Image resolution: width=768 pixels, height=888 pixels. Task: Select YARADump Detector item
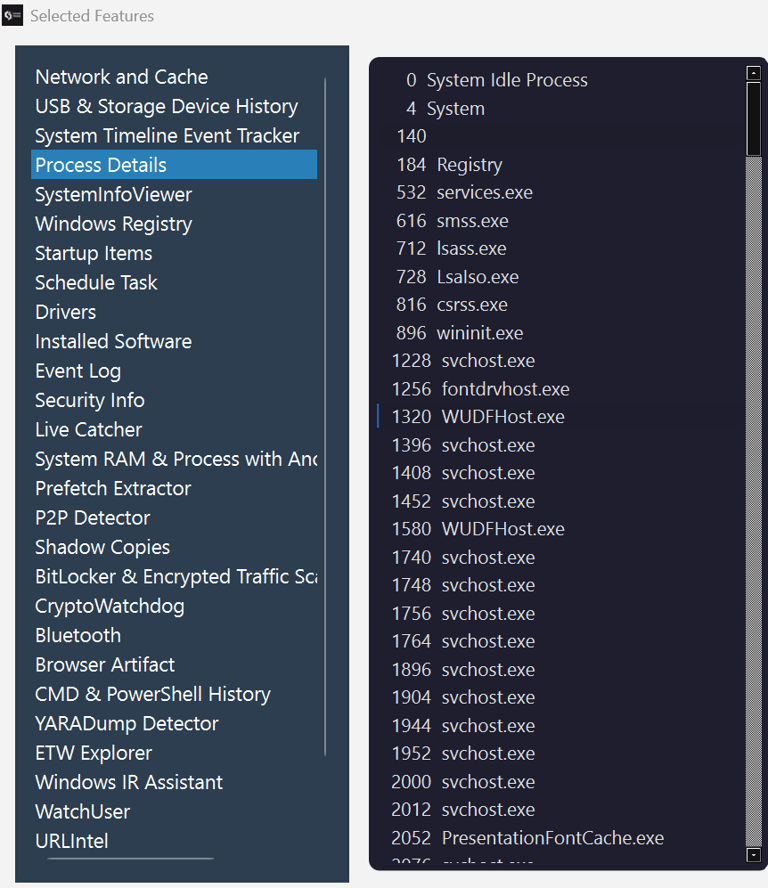(x=126, y=723)
